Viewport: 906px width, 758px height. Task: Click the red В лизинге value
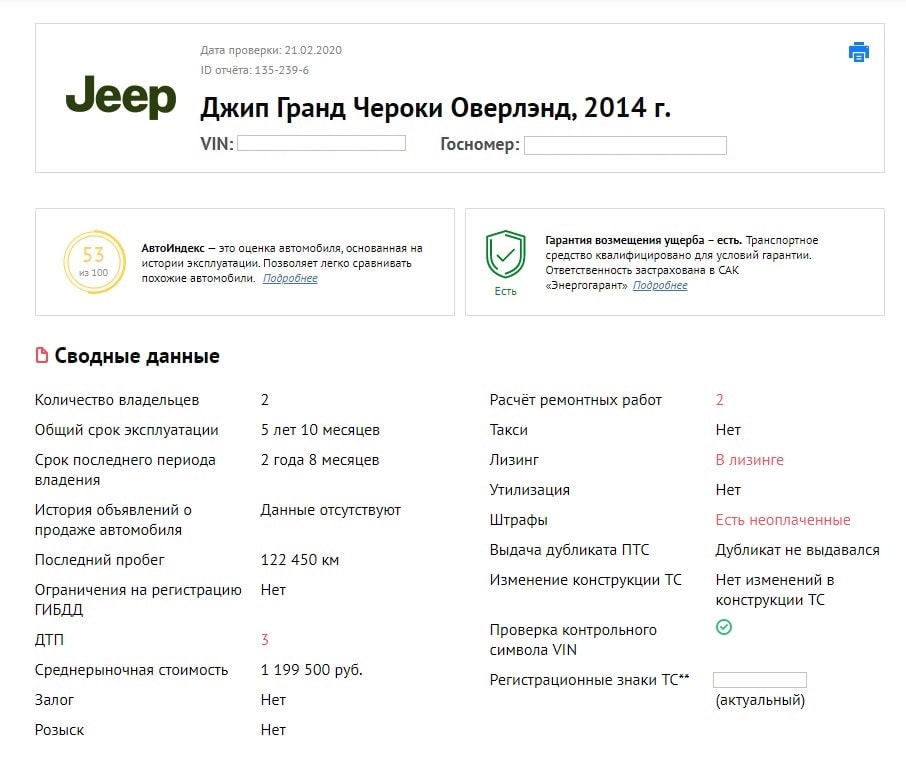pos(749,460)
